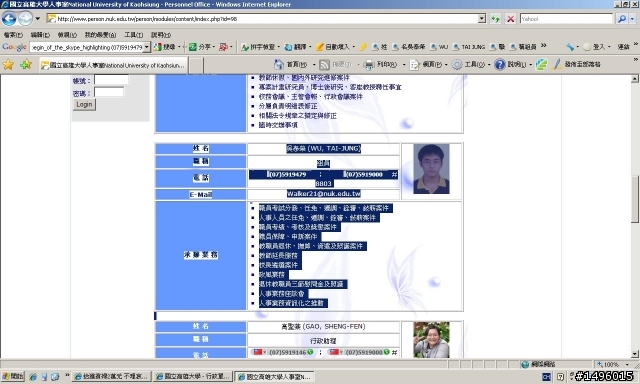The width and height of the screenshot is (640, 384).
Task: Click the Windows 開始 Start button
Action: pyautogui.click(x=13, y=377)
